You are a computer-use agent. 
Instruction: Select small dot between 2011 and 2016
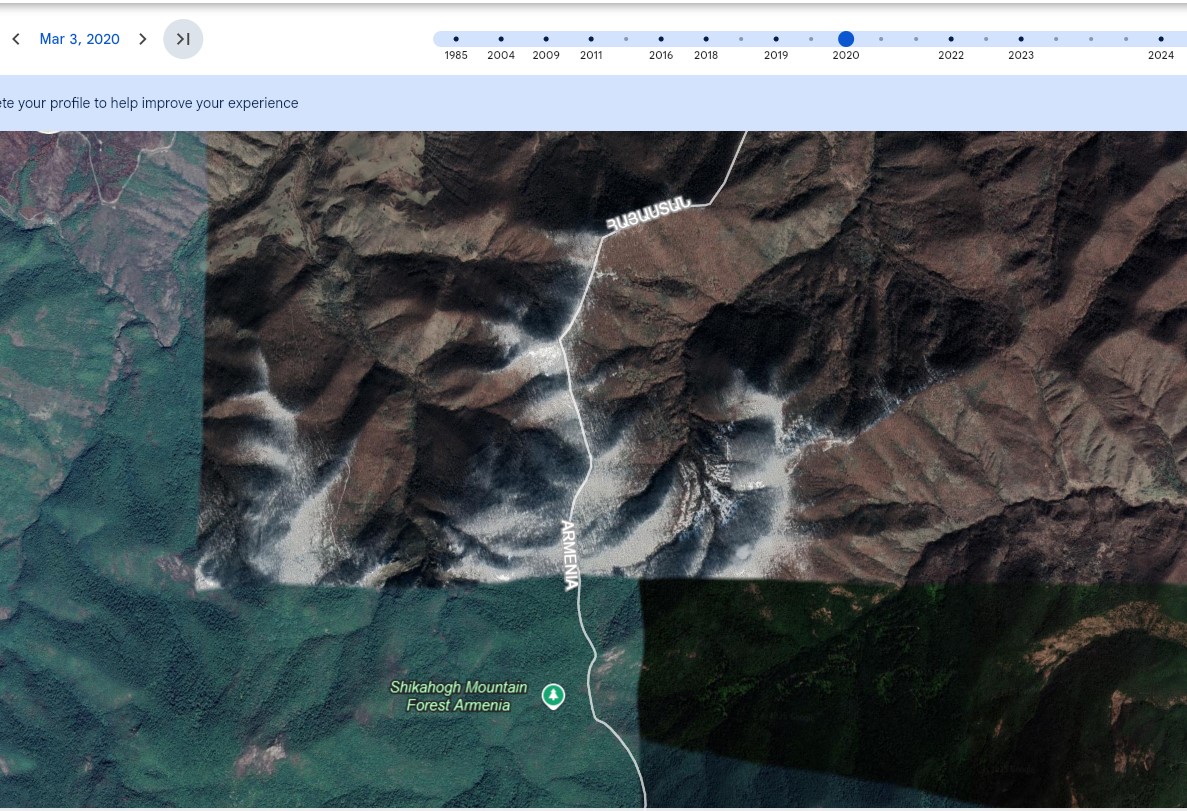626,39
